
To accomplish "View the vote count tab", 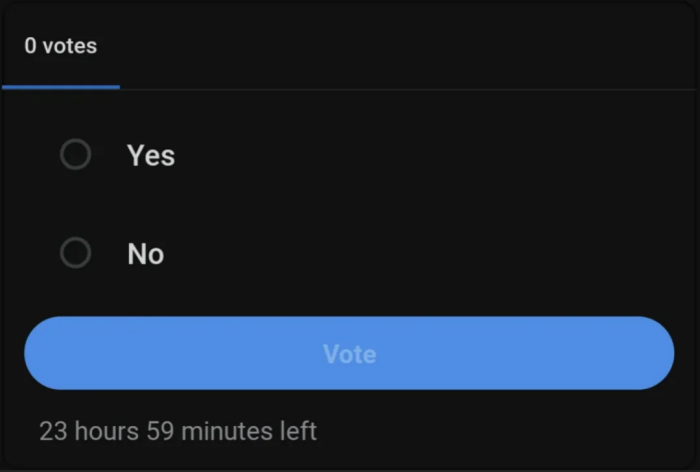I will (x=61, y=46).
